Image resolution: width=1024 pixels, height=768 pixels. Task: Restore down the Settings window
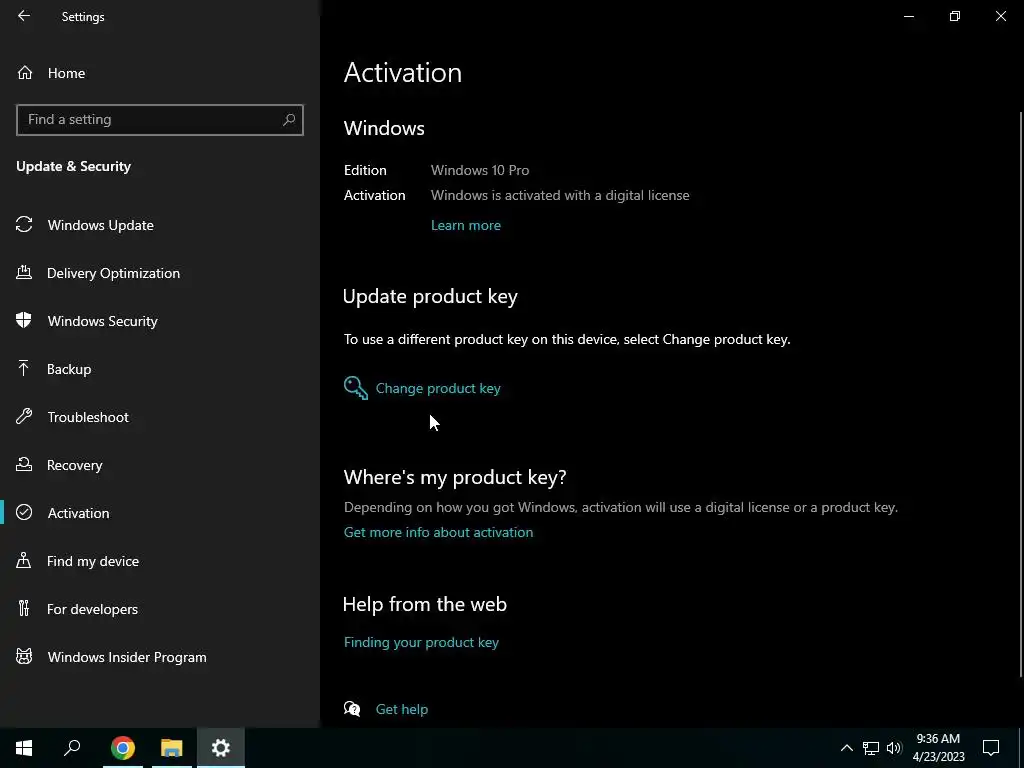click(955, 16)
